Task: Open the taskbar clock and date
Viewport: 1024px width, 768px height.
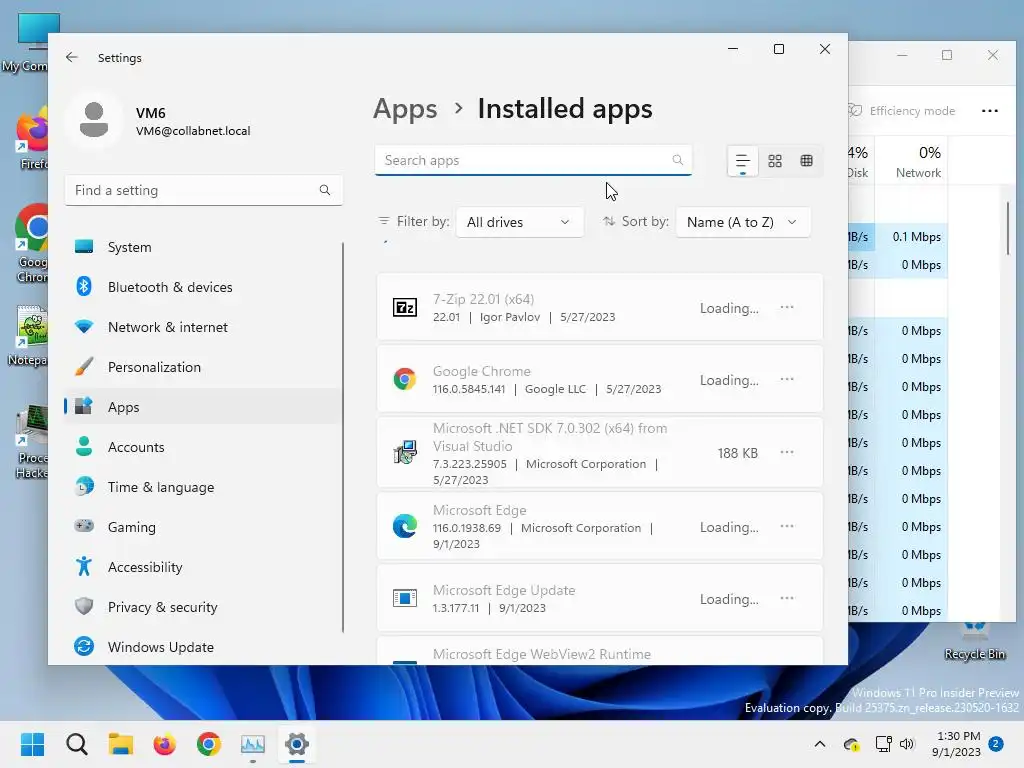Action: [956, 744]
